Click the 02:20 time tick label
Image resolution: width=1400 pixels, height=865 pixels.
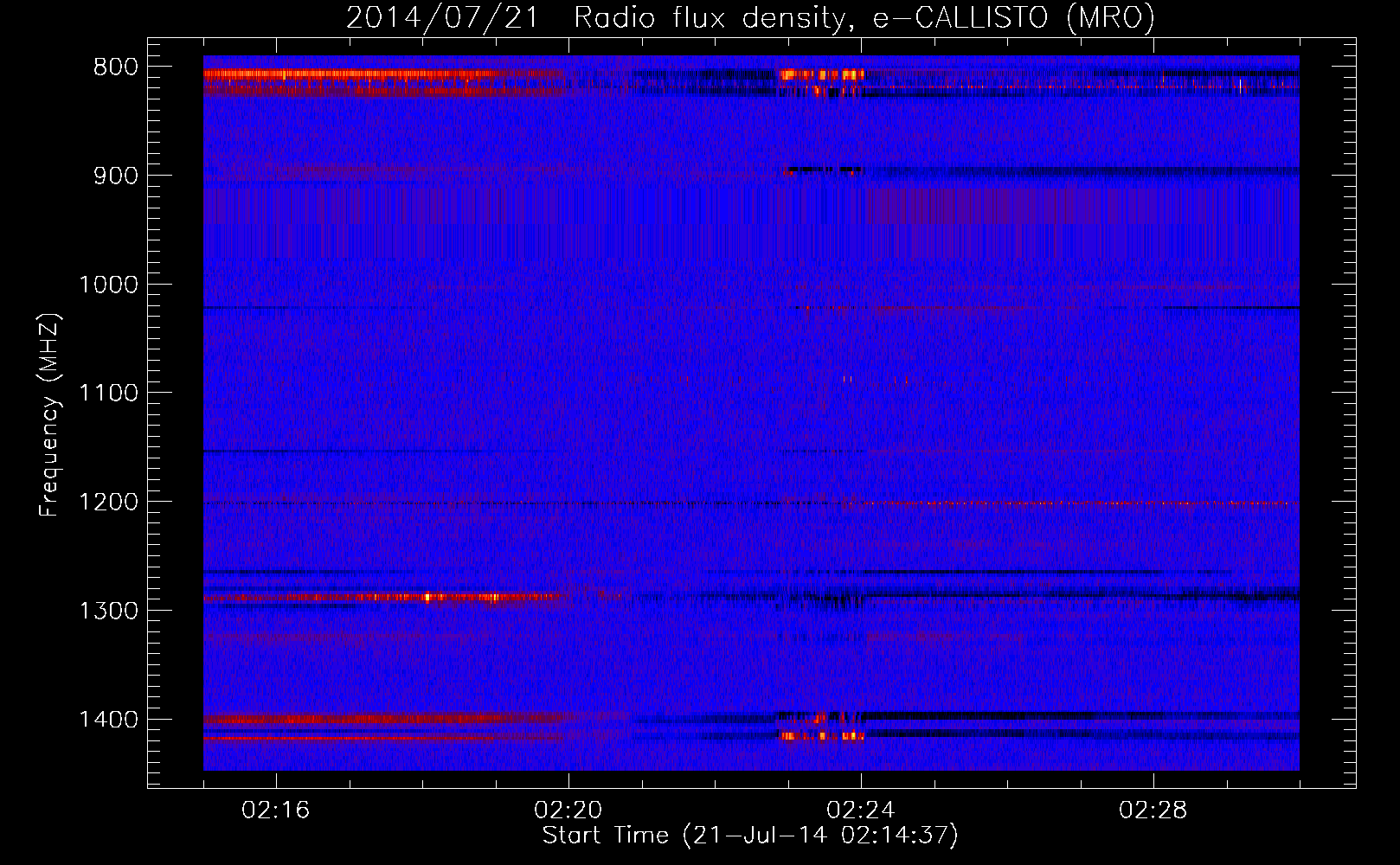click(x=568, y=811)
